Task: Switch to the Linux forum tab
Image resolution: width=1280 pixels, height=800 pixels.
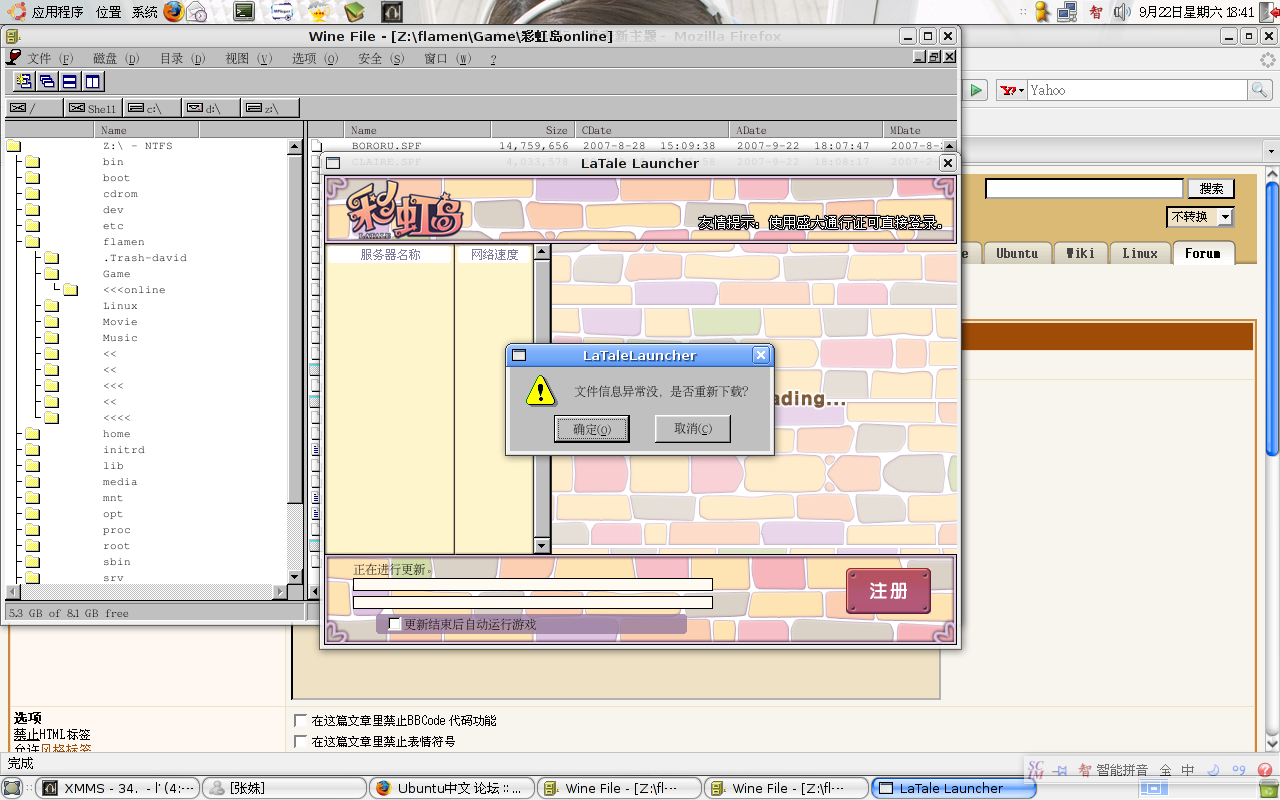Action: (x=1140, y=253)
